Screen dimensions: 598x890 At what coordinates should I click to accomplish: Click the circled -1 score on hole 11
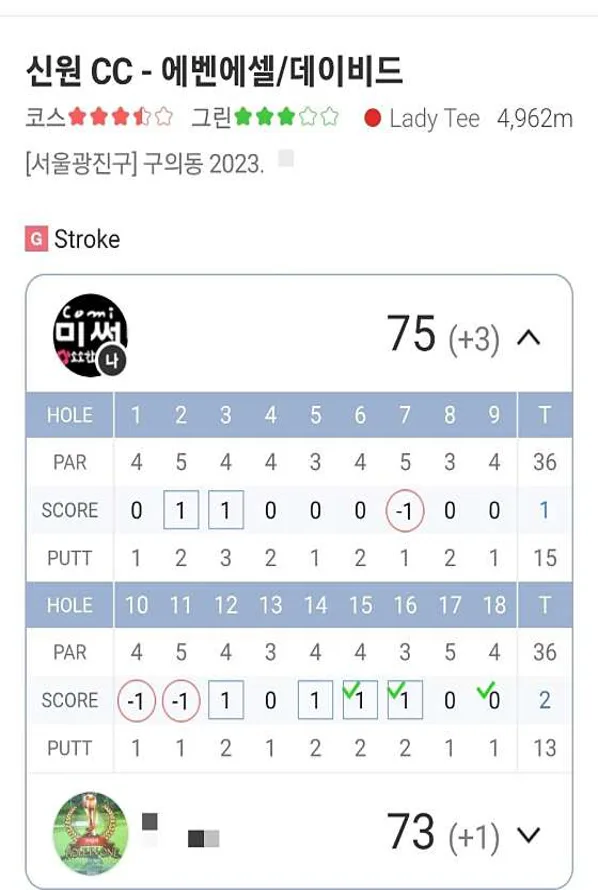click(180, 700)
